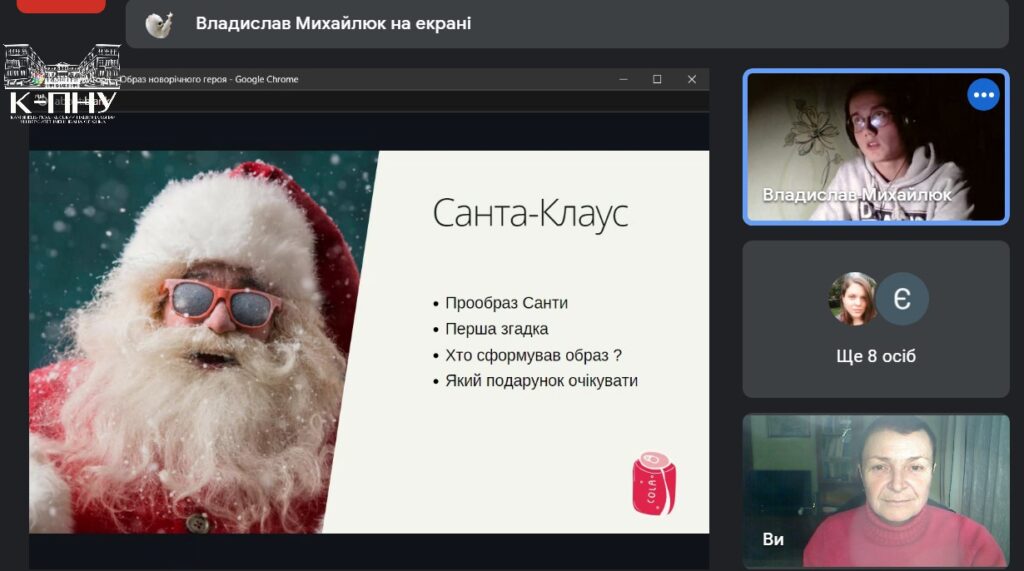The width and height of the screenshot is (1024, 571).
Task: Click the "Санта-Клаус" slide title
Action: point(530,213)
